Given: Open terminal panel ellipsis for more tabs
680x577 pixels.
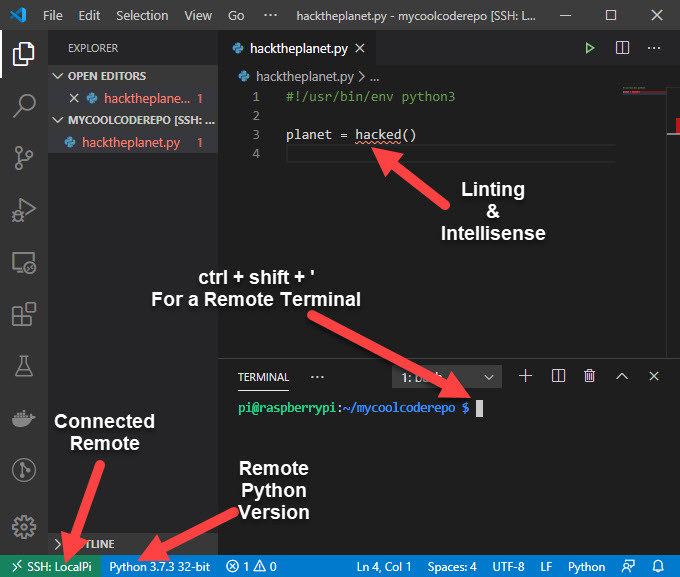Looking at the screenshot, I should pos(317,377).
